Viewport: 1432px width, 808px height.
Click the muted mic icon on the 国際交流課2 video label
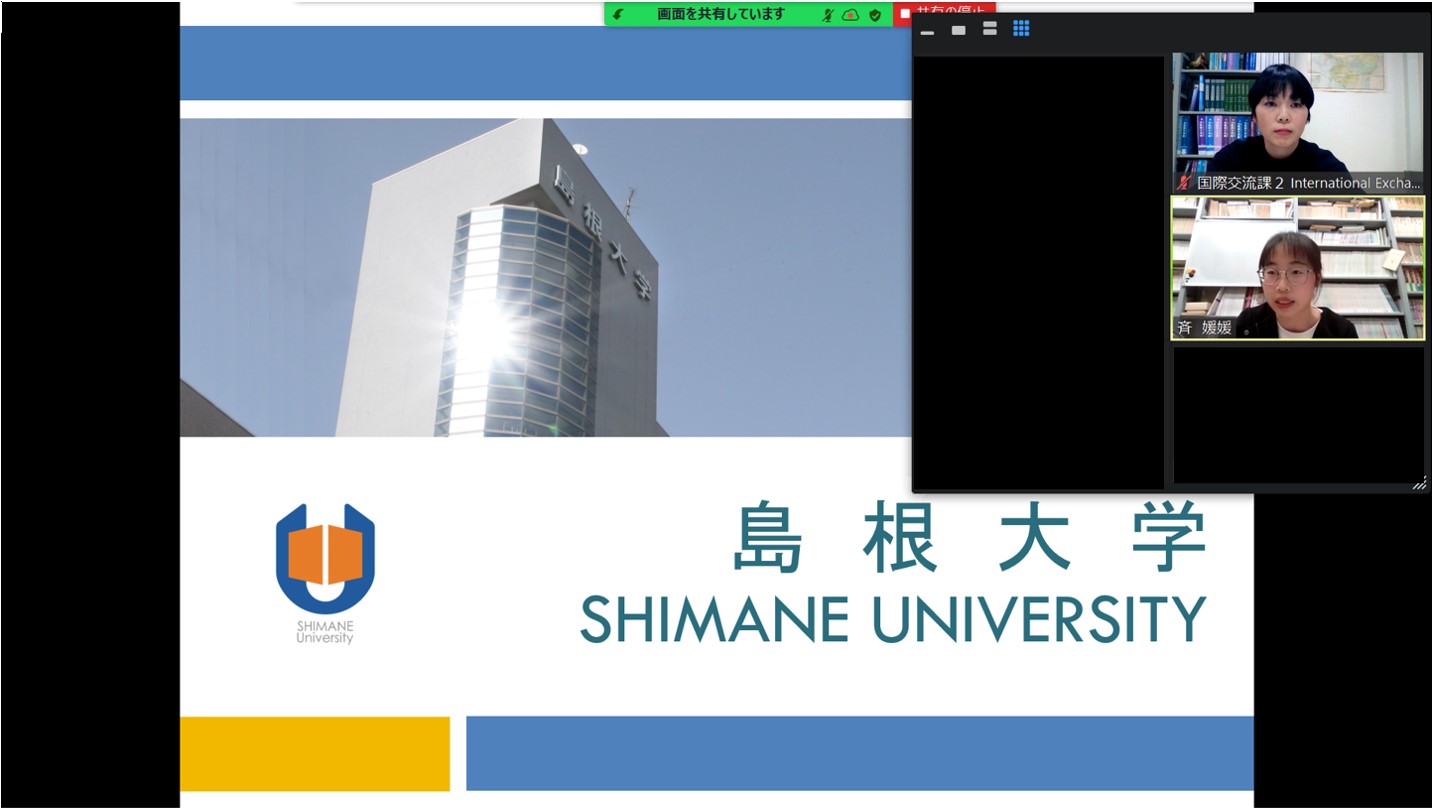[1185, 183]
